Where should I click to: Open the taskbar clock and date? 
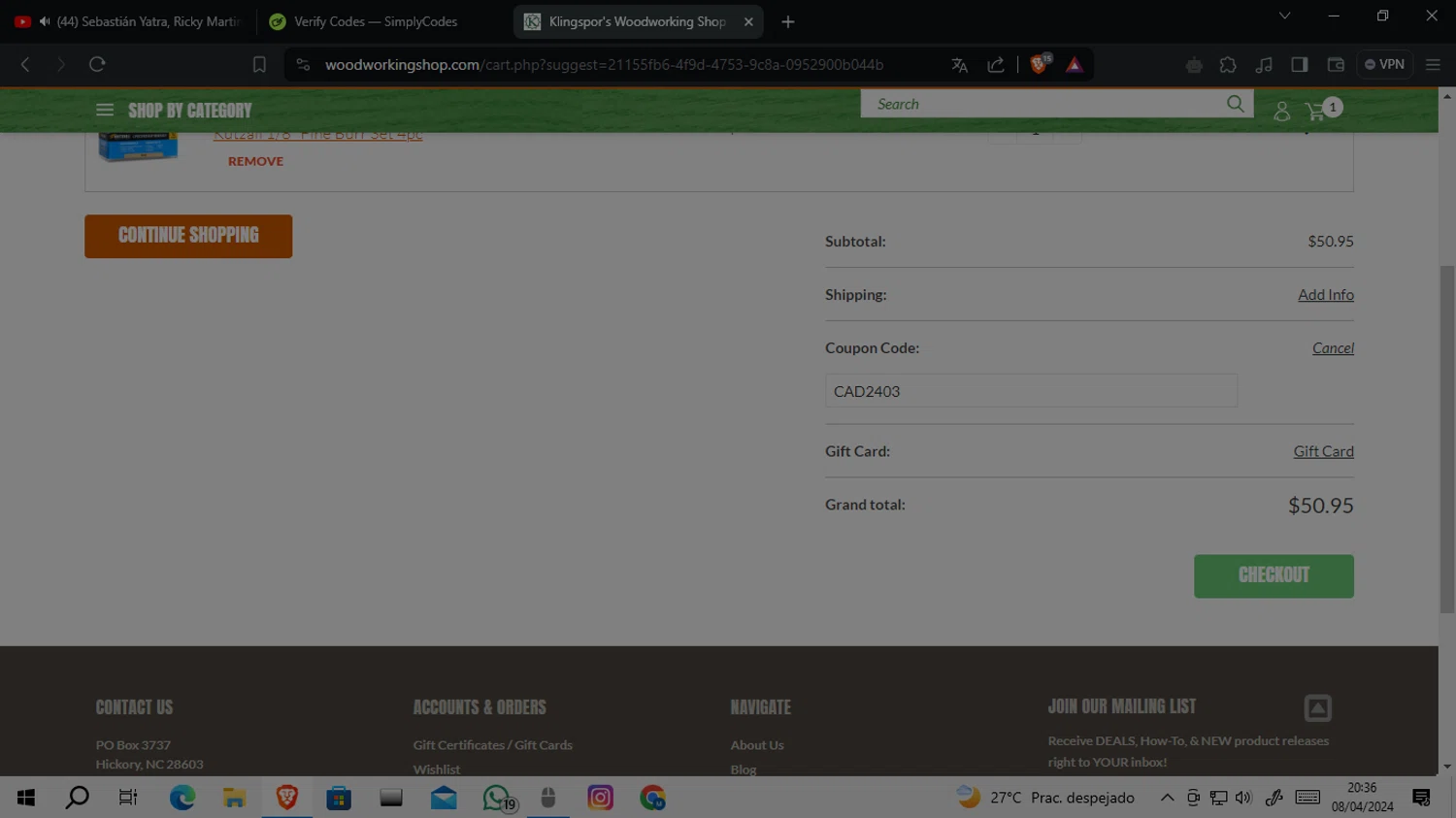coord(1362,798)
